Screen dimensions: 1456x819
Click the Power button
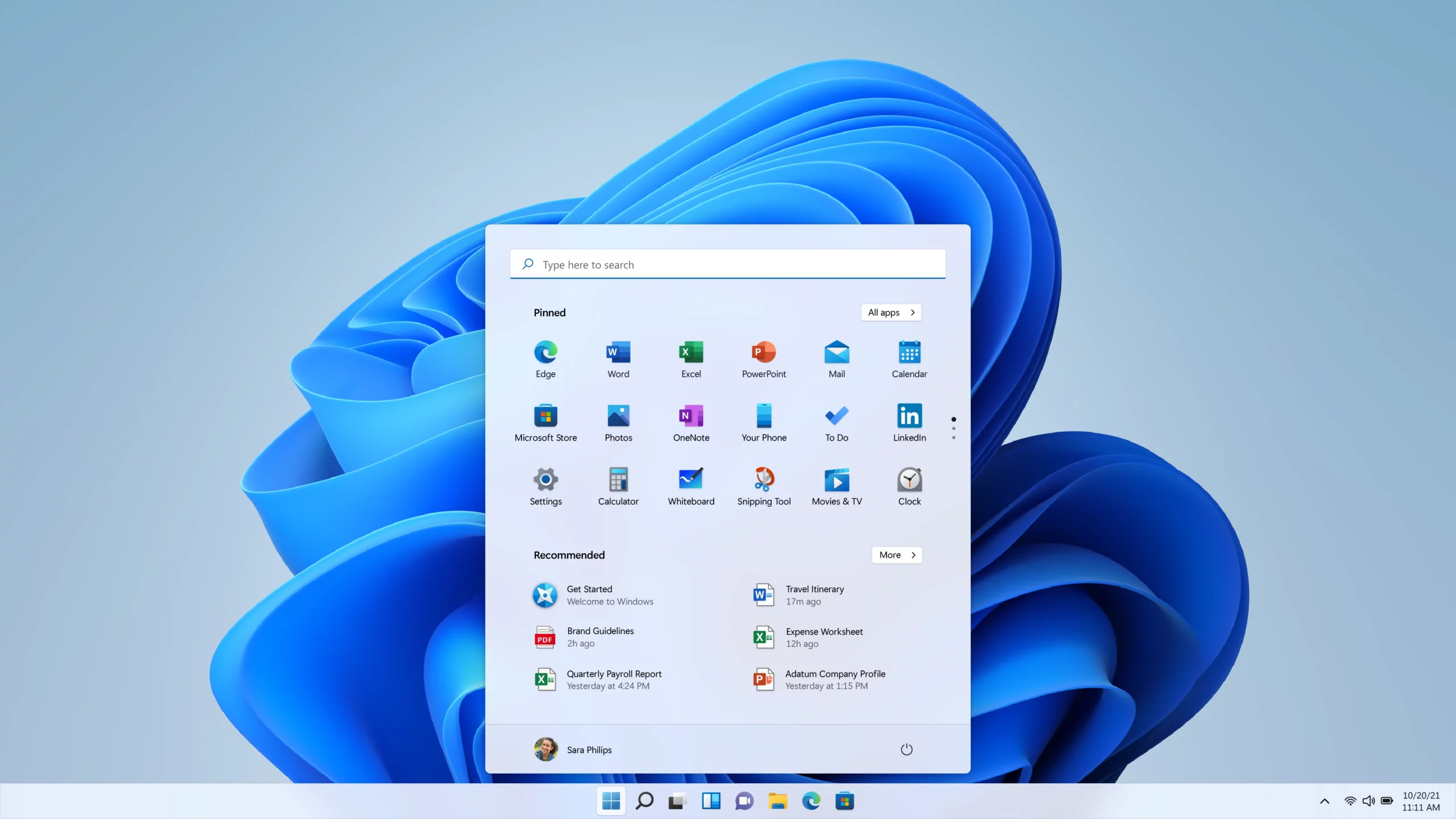pos(905,749)
